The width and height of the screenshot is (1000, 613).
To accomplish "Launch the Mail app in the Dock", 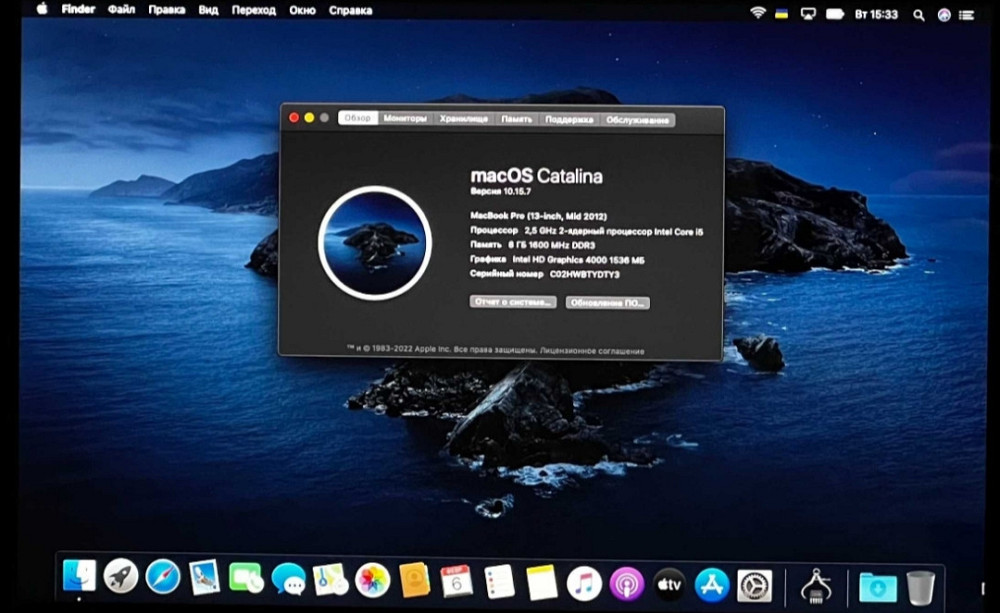I will point(204,578).
